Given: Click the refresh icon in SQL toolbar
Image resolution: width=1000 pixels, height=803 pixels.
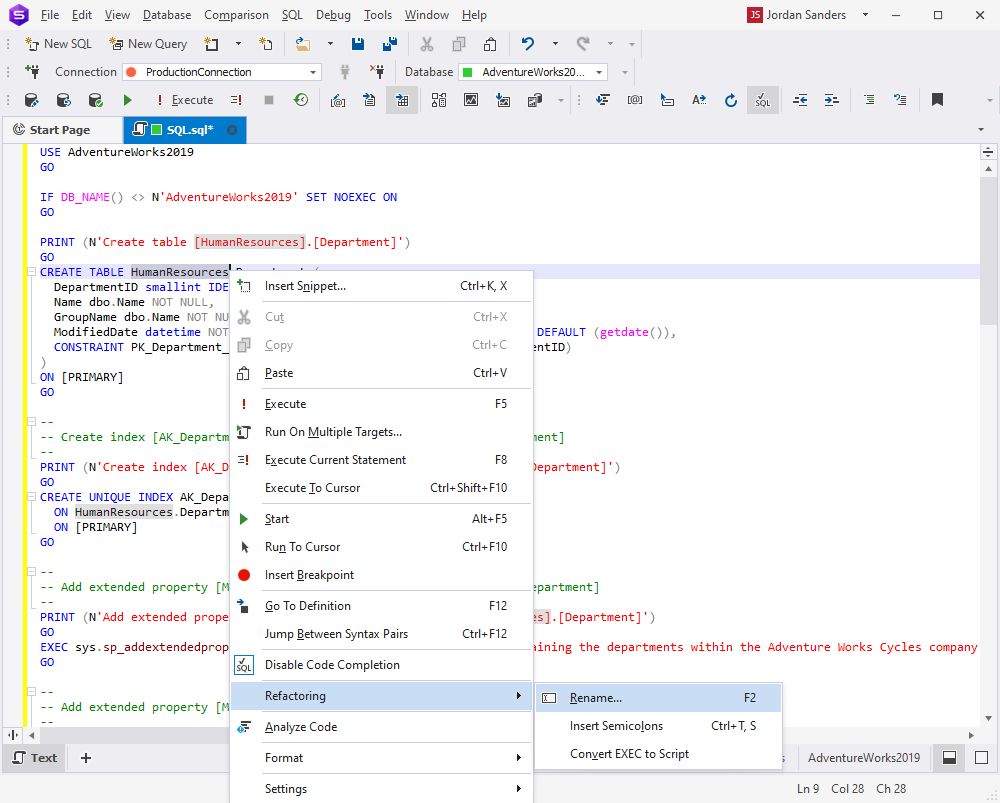Looking at the screenshot, I should [731, 100].
